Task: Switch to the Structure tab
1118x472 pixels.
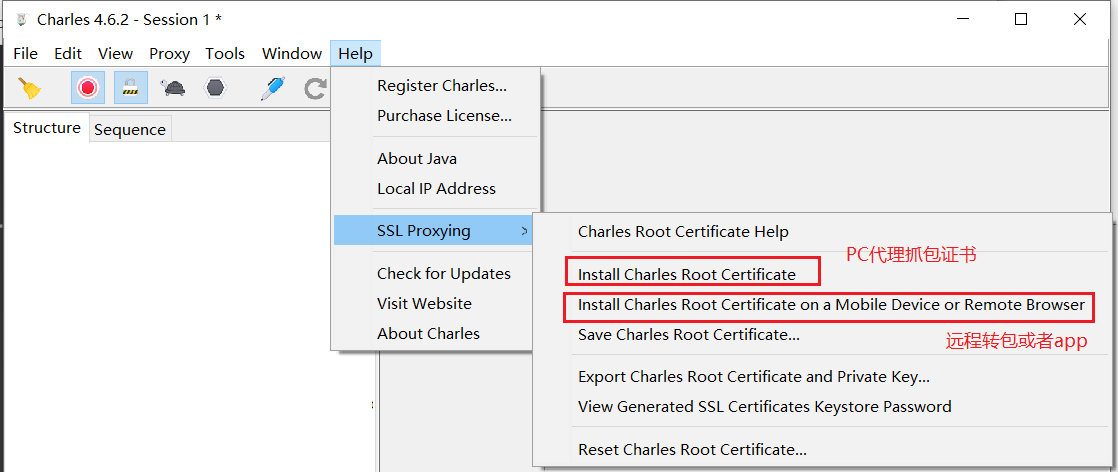Action: coord(47,128)
